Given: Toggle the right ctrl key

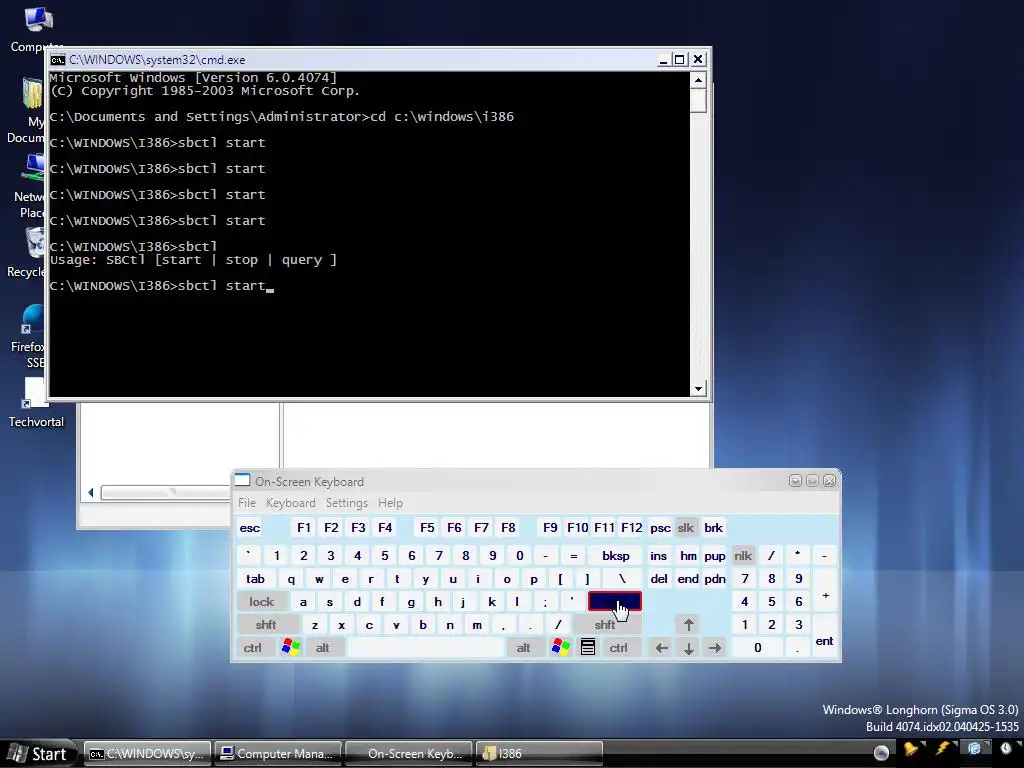Looking at the screenshot, I should point(618,648).
